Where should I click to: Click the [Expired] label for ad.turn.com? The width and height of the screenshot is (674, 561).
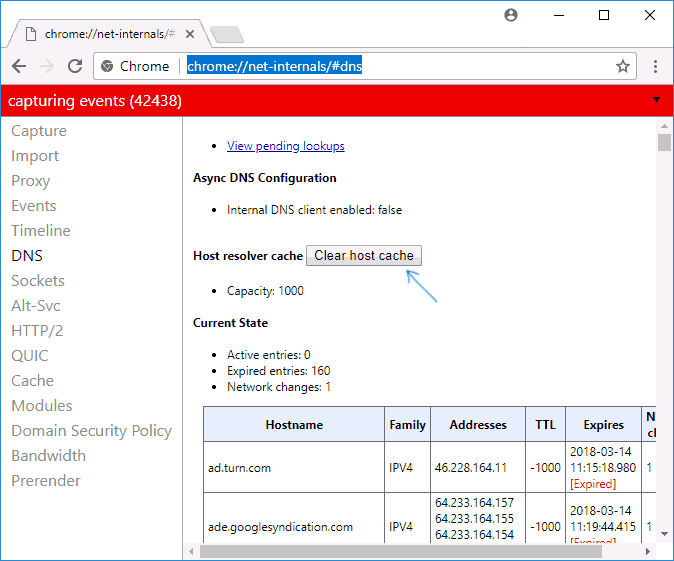pos(593,484)
